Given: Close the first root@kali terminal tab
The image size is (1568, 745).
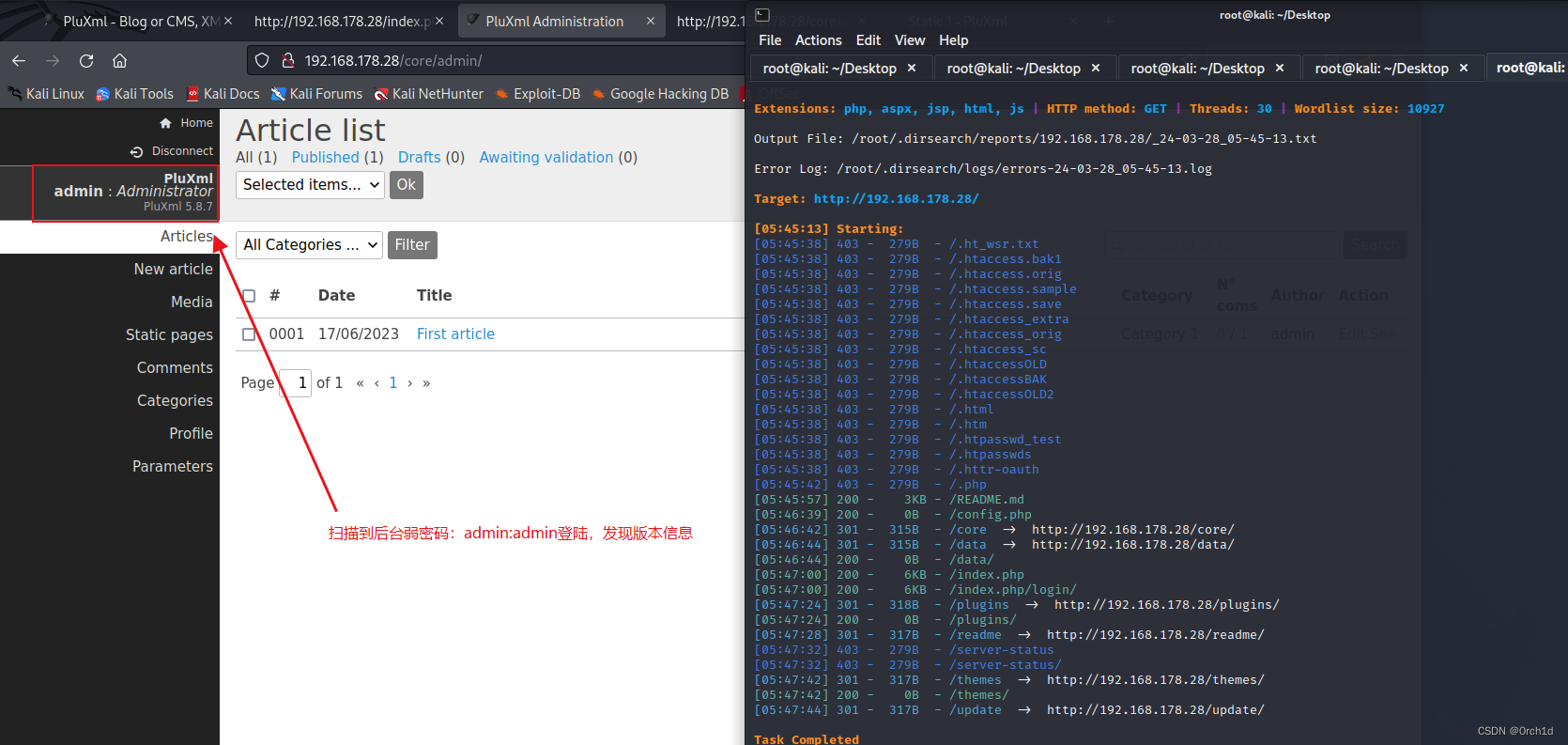Looking at the screenshot, I should tap(911, 69).
